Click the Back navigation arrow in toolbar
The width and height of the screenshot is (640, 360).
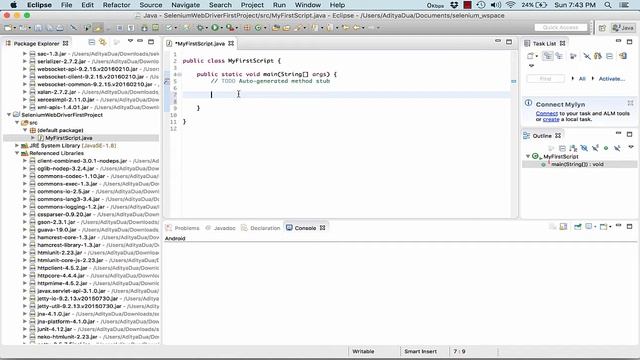pos(356,28)
